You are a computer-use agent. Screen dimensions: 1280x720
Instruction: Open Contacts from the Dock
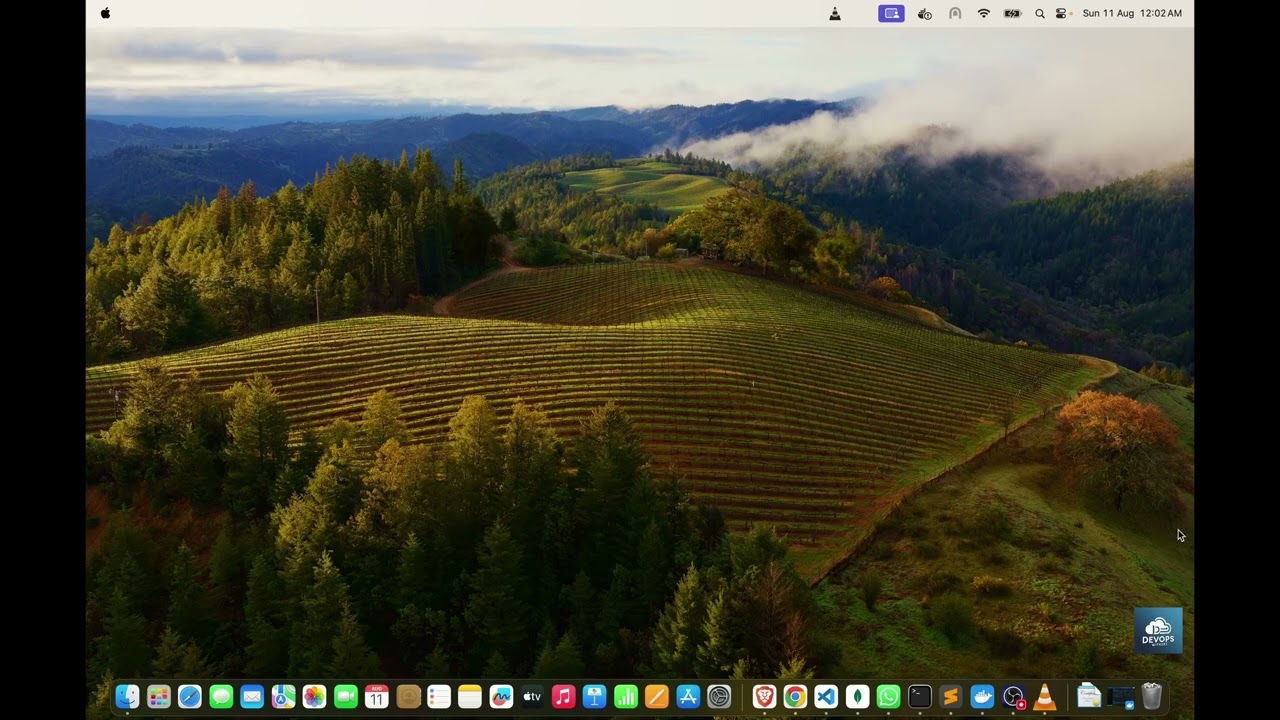[408, 697]
